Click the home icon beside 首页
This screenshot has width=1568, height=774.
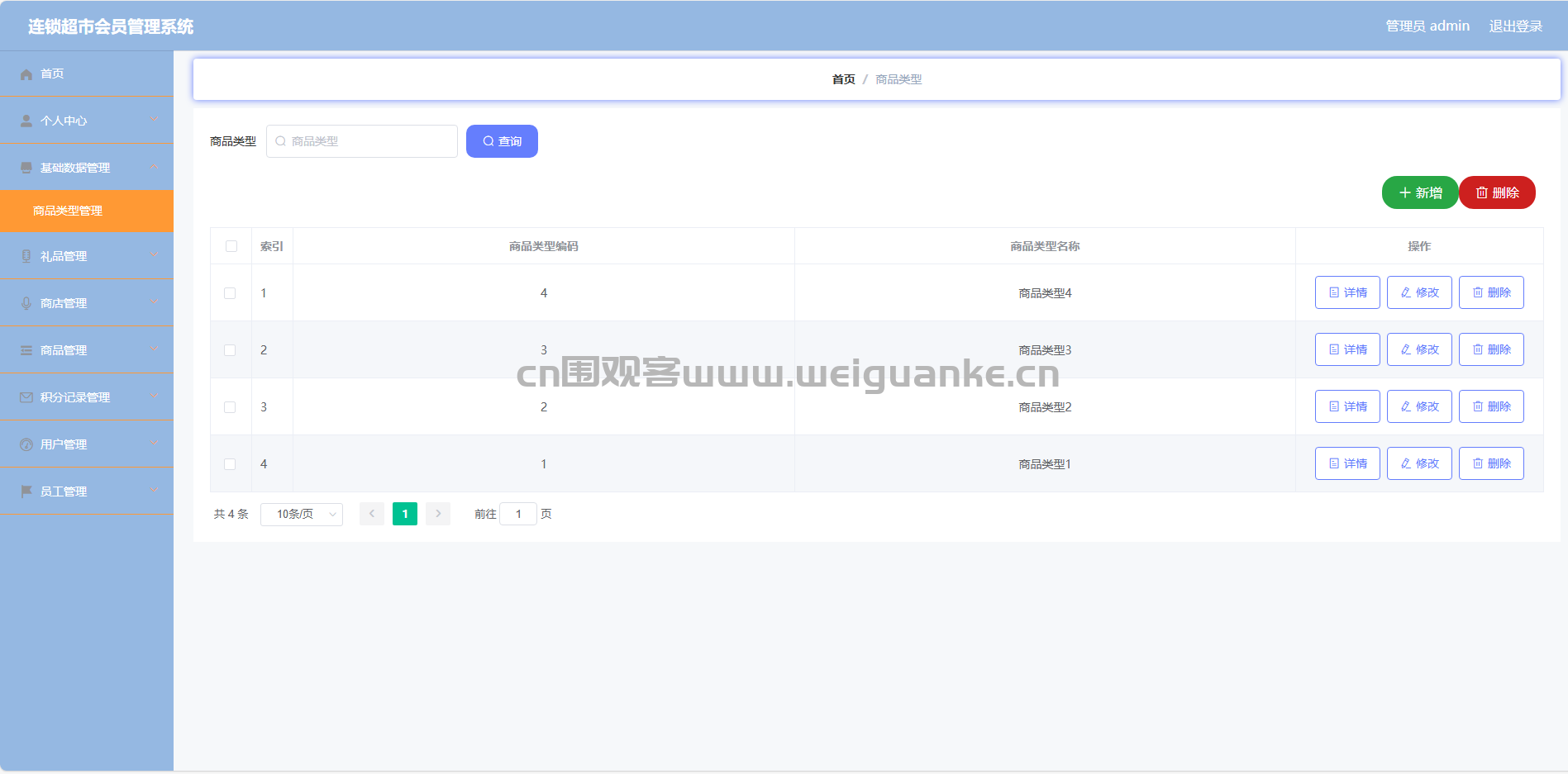pyautogui.click(x=26, y=74)
